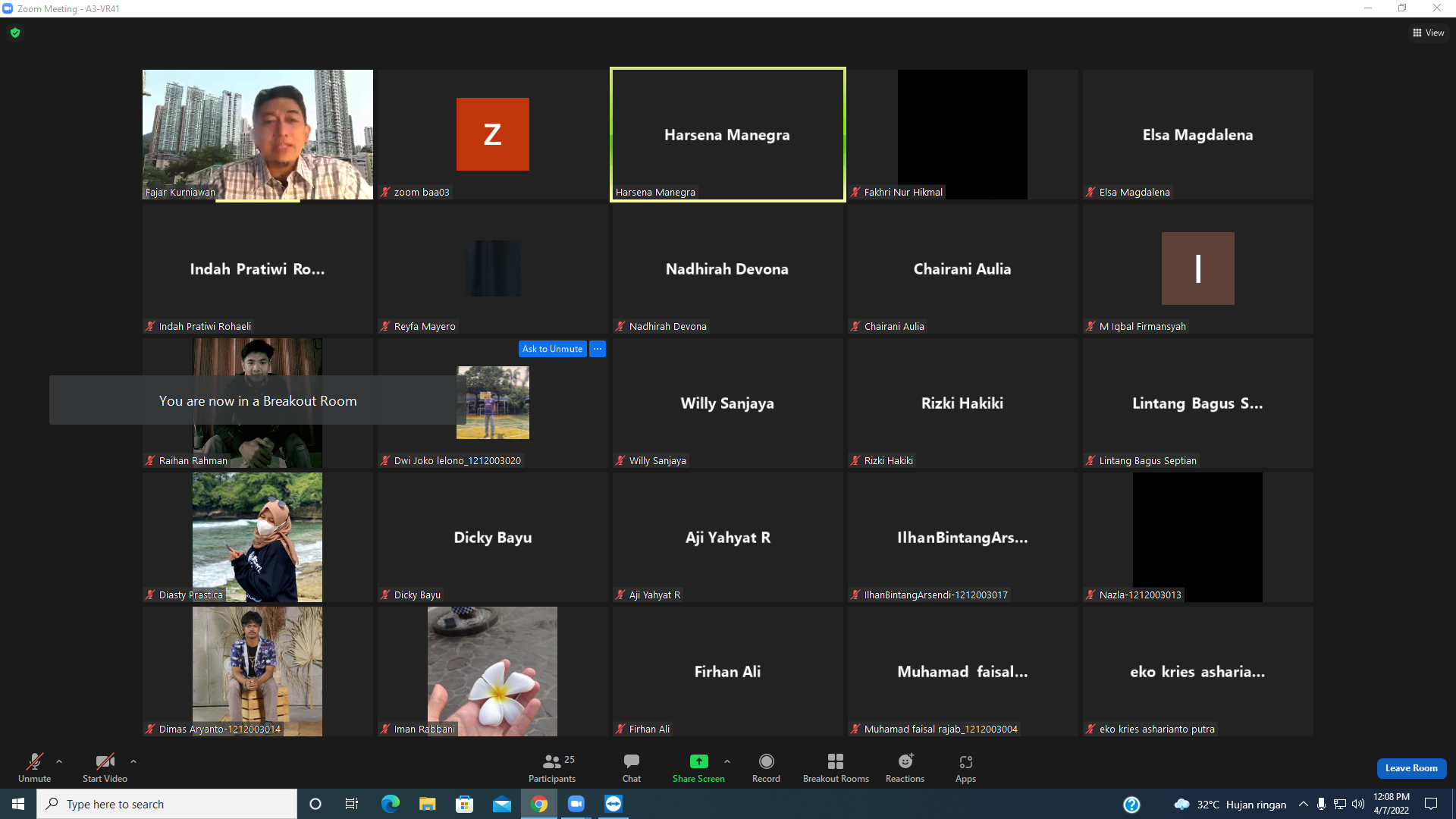The width and height of the screenshot is (1456, 819).
Task: Click the Chairani Aulia name label
Action: [x=894, y=326]
